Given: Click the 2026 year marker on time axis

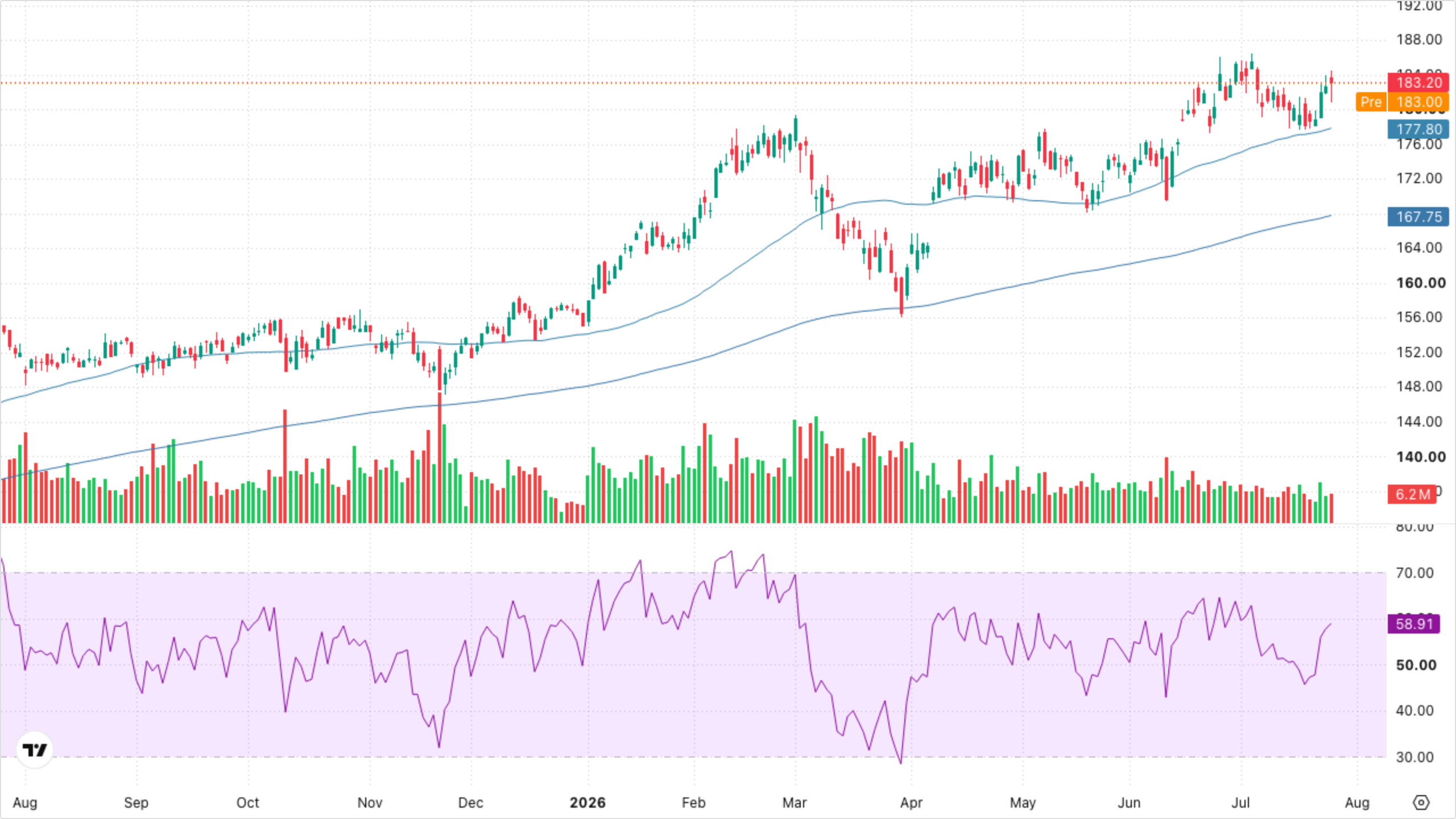Looking at the screenshot, I should click(x=588, y=803).
